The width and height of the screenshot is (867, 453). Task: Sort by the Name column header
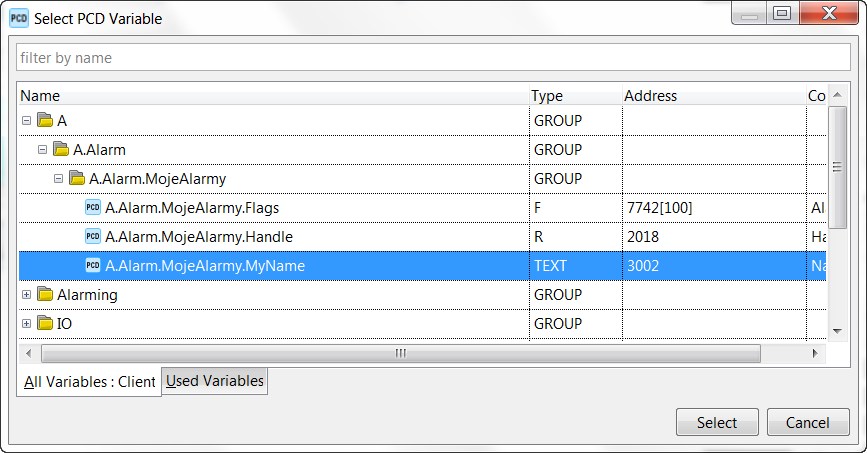click(274, 96)
